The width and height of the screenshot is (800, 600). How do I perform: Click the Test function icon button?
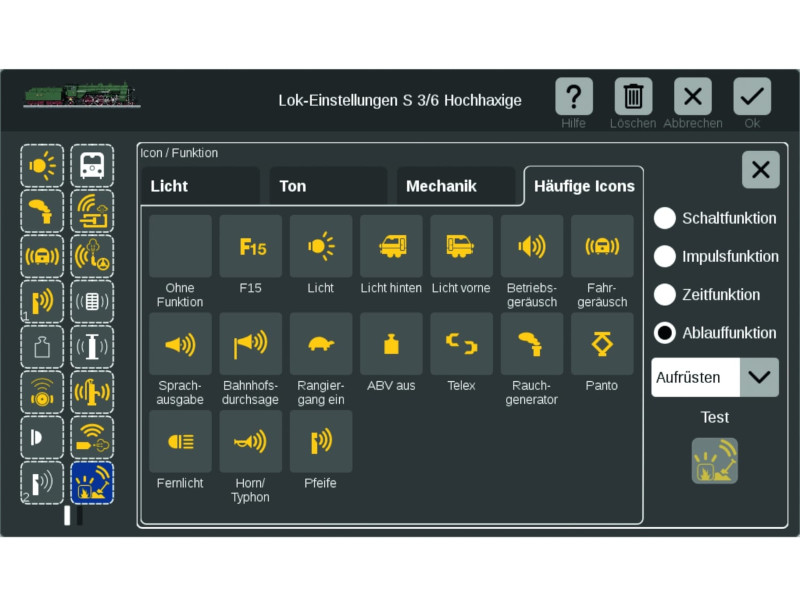coord(714,461)
